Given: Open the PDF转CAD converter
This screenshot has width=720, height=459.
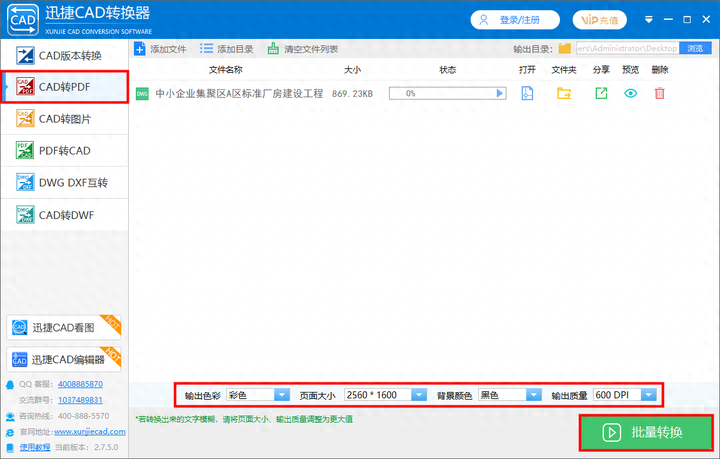Looking at the screenshot, I should click(64, 151).
